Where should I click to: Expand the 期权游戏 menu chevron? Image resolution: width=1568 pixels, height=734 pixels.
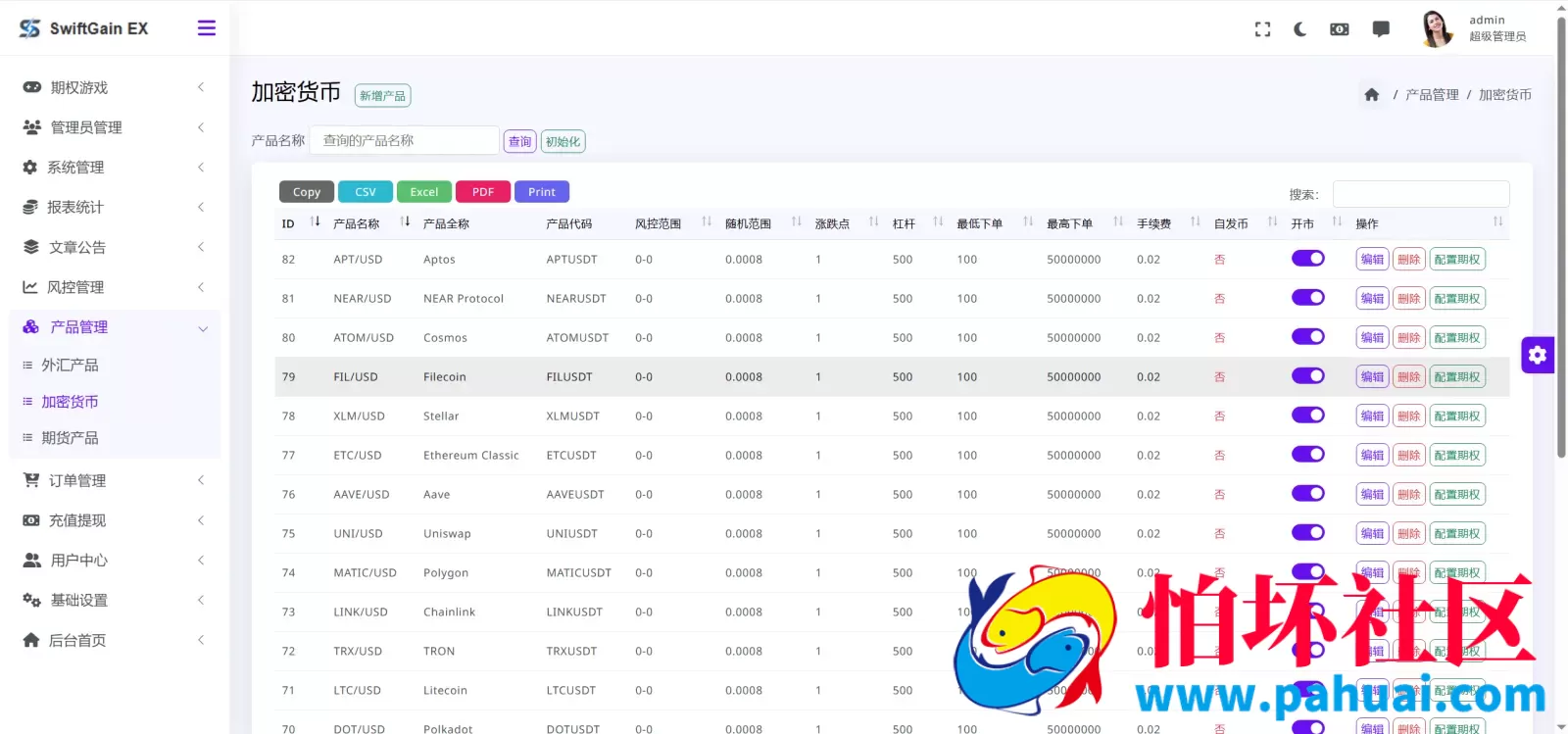pos(201,87)
